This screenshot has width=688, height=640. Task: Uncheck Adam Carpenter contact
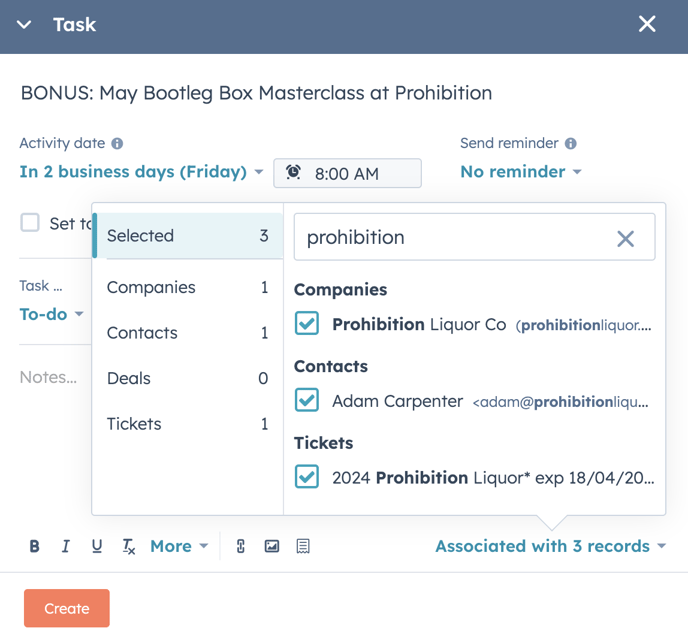pyautogui.click(x=307, y=401)
